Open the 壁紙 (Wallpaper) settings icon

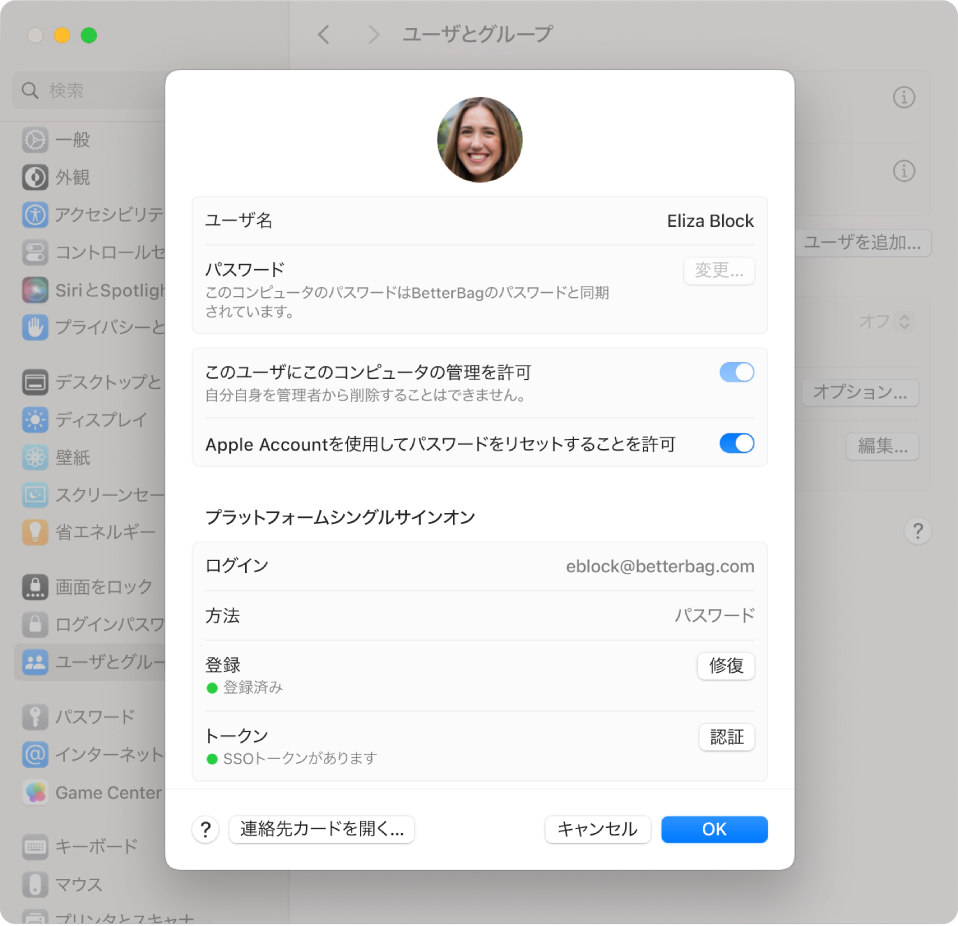click(33, 457)
